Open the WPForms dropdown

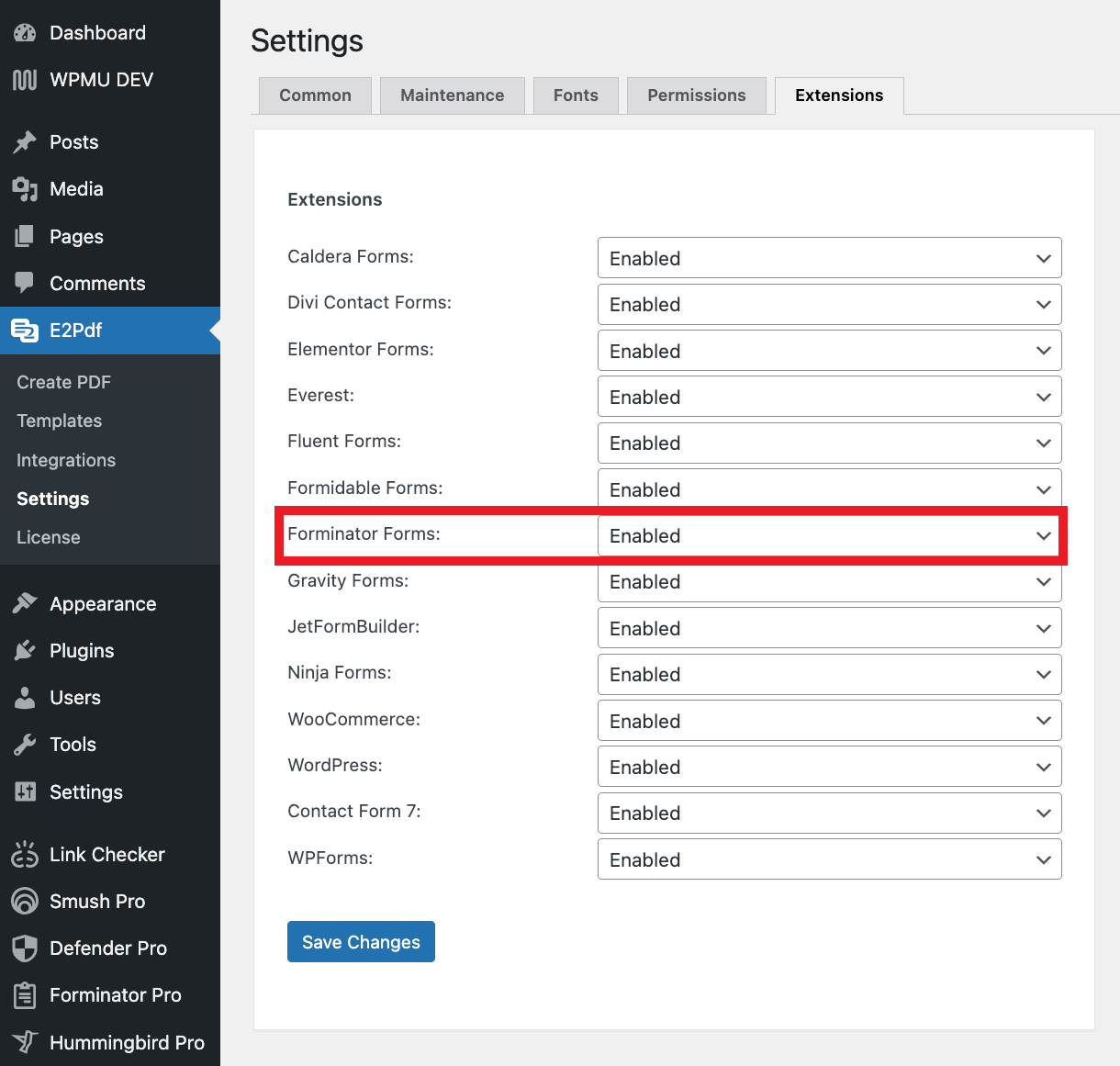(829, 859)
